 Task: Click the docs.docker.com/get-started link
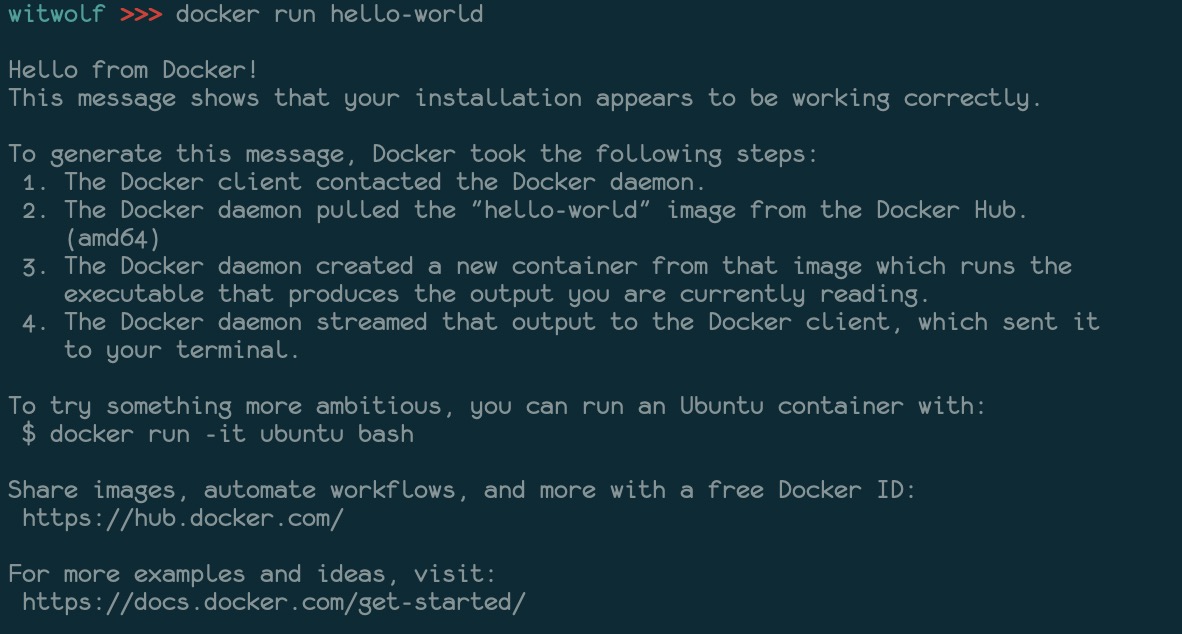pyautogui.click(x=273, y=602)
